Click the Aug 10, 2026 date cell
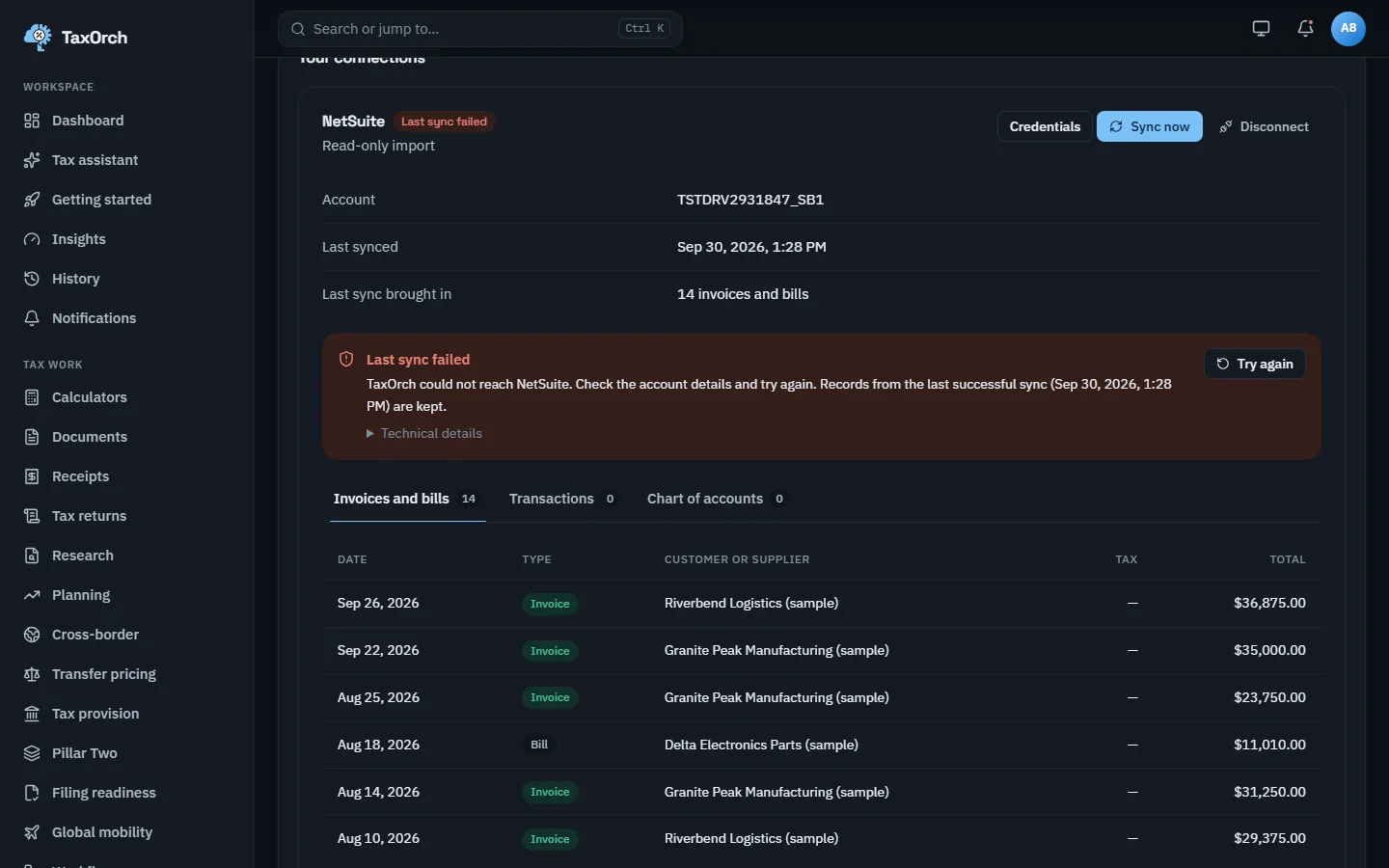The height and width of the screenshot is (868, 1389). (x=378, y=838)
